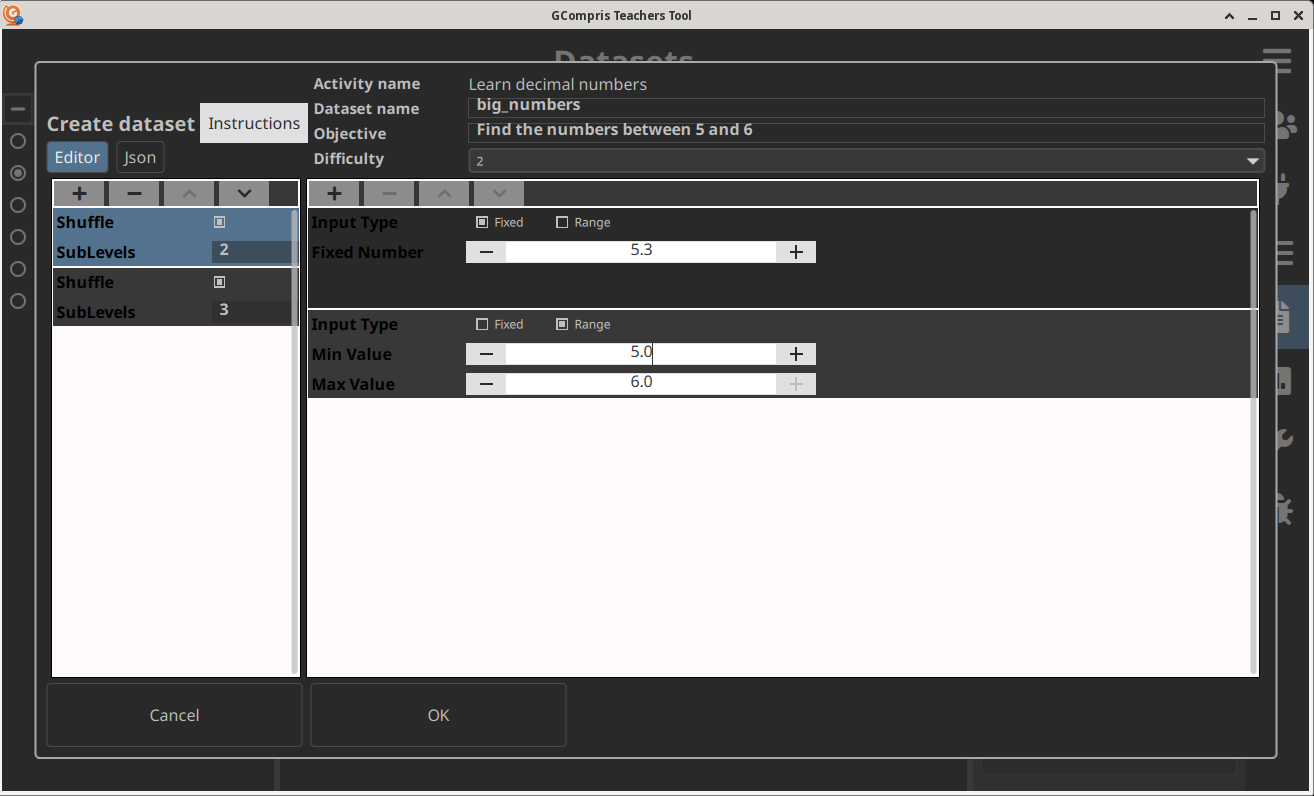Increase the Fixed Number value with plus
Image resolution: width=1314 pixels, height=796 pixels.
tap(796, 252)
